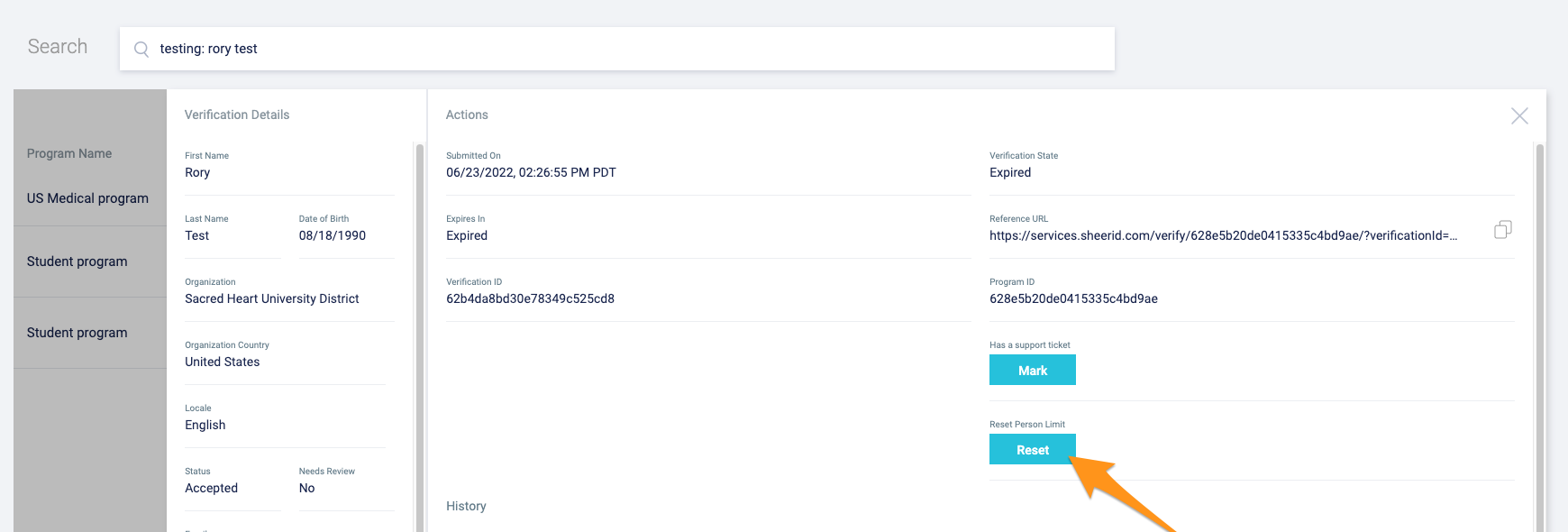Click the Verification Details panel scrollbar
Viewport: 1568px width, 532px height.
click(419, 334)
